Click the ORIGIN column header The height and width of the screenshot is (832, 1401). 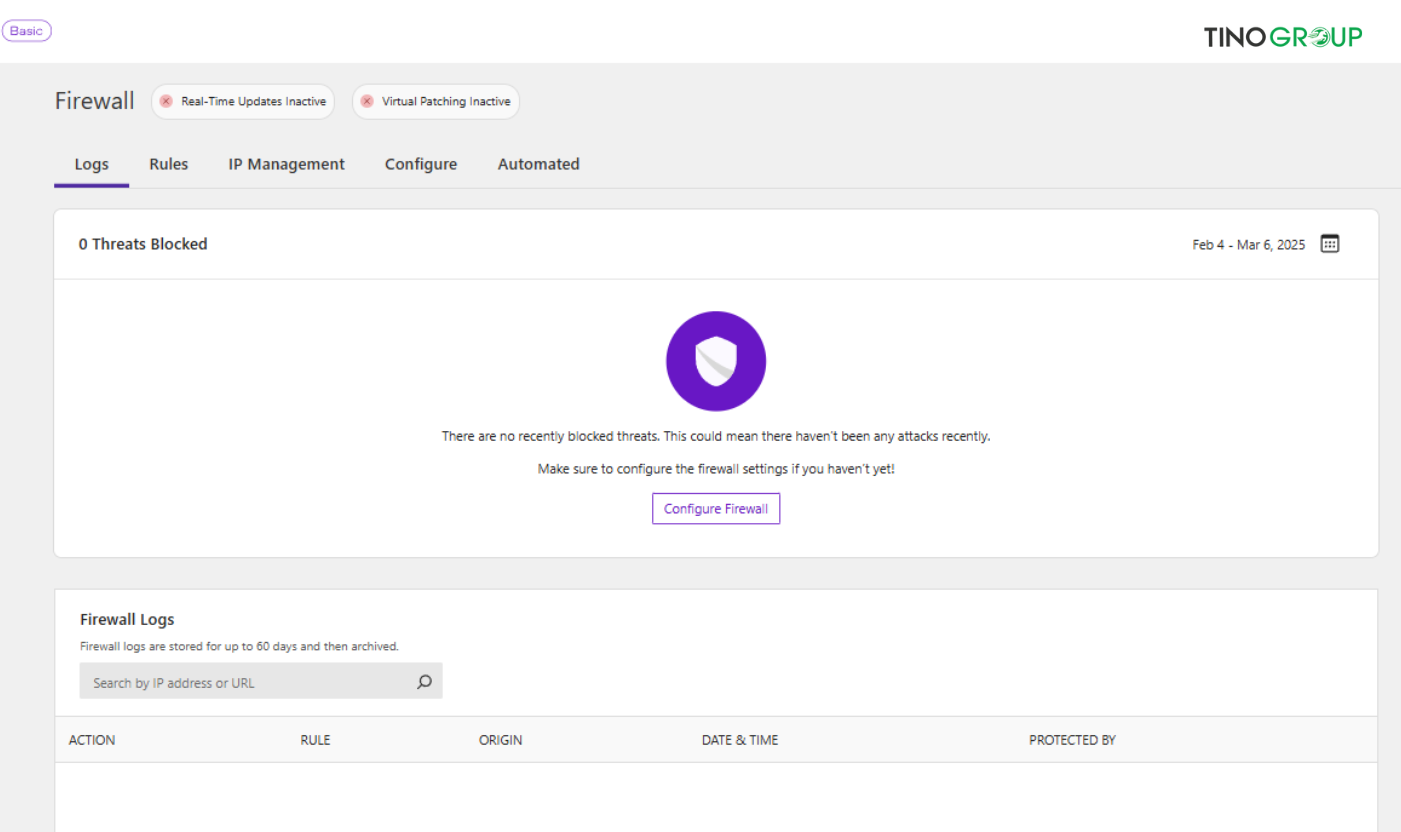point(501,740)
